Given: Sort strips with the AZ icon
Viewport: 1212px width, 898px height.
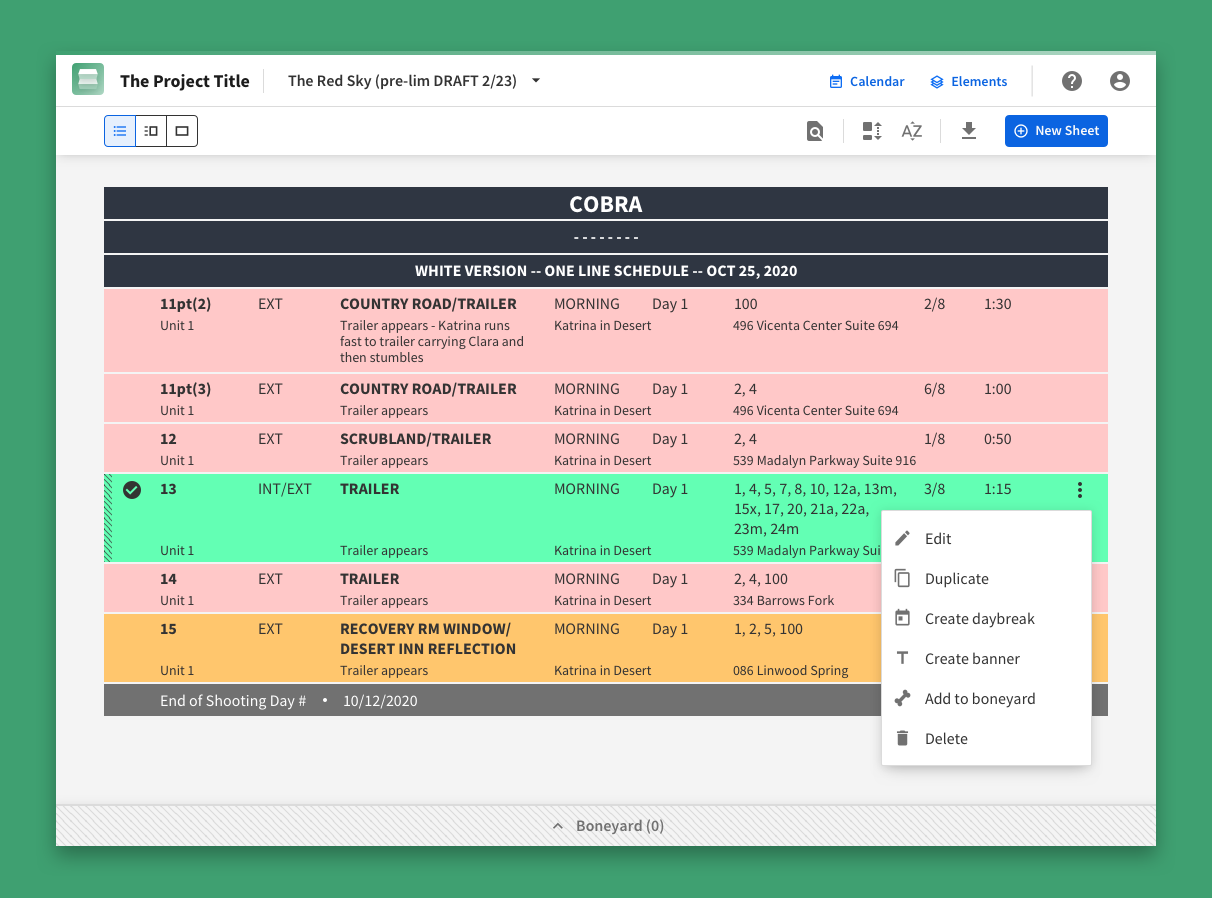Looking at the screenshot, I should coord(911,131).
